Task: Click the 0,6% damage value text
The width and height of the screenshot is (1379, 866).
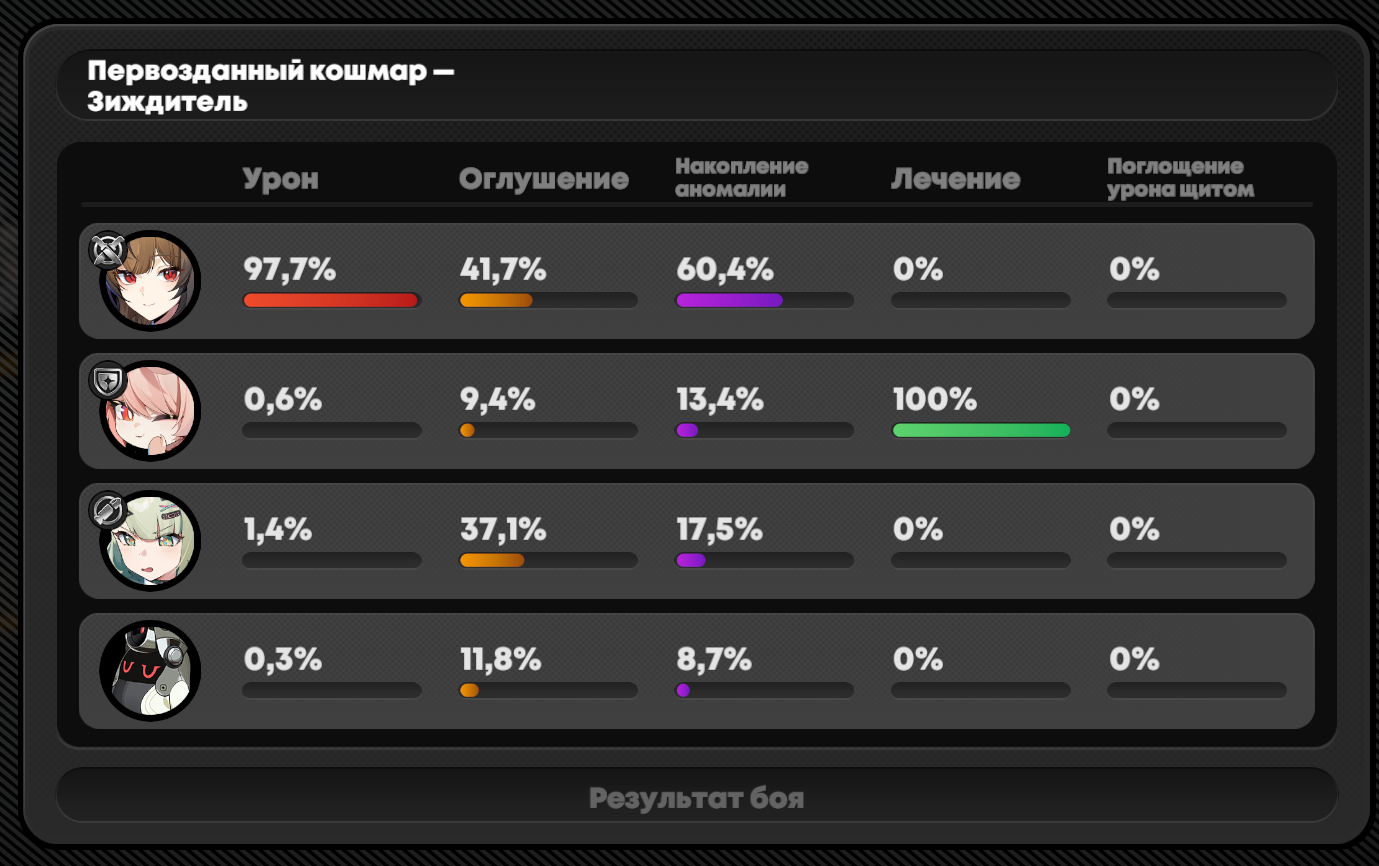Action: [283, 400]
